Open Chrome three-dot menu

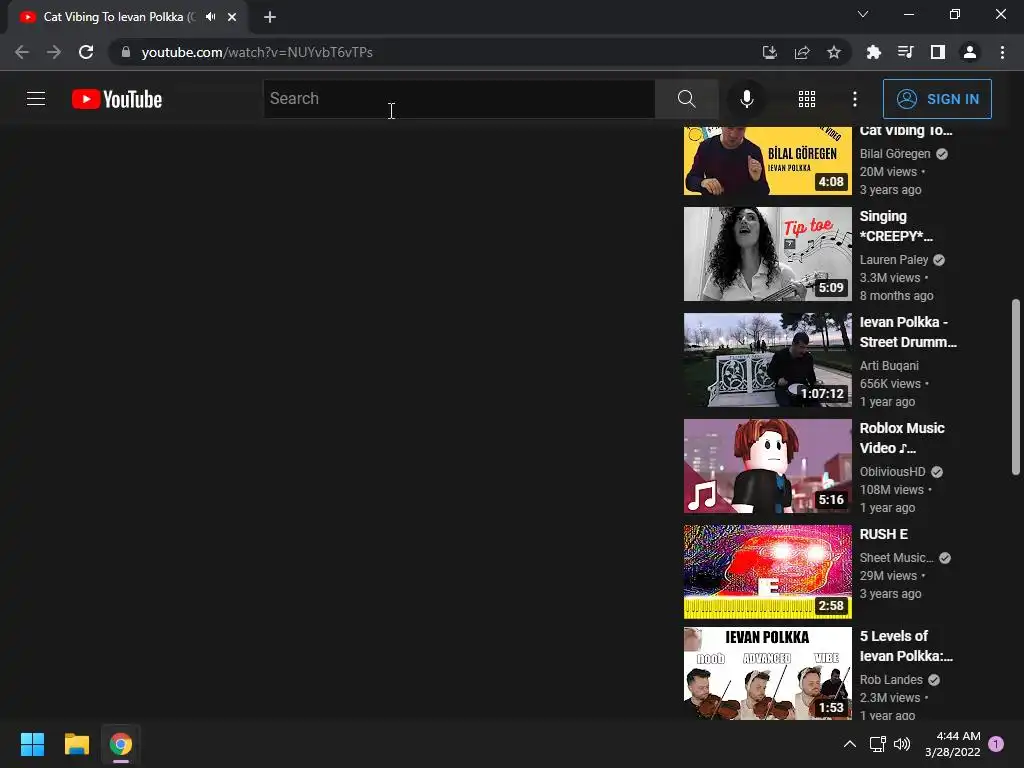[1002, 52]
